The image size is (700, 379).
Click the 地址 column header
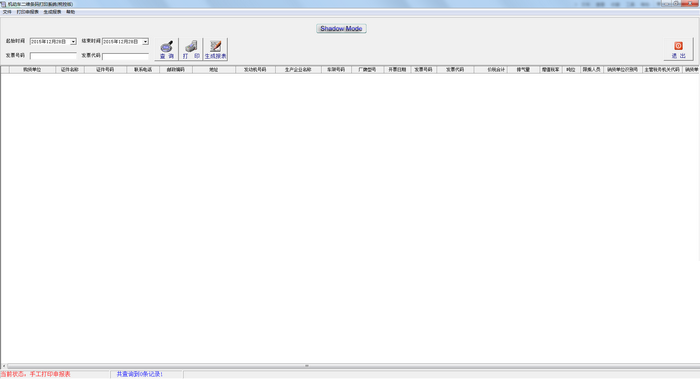tap(214, 70)
